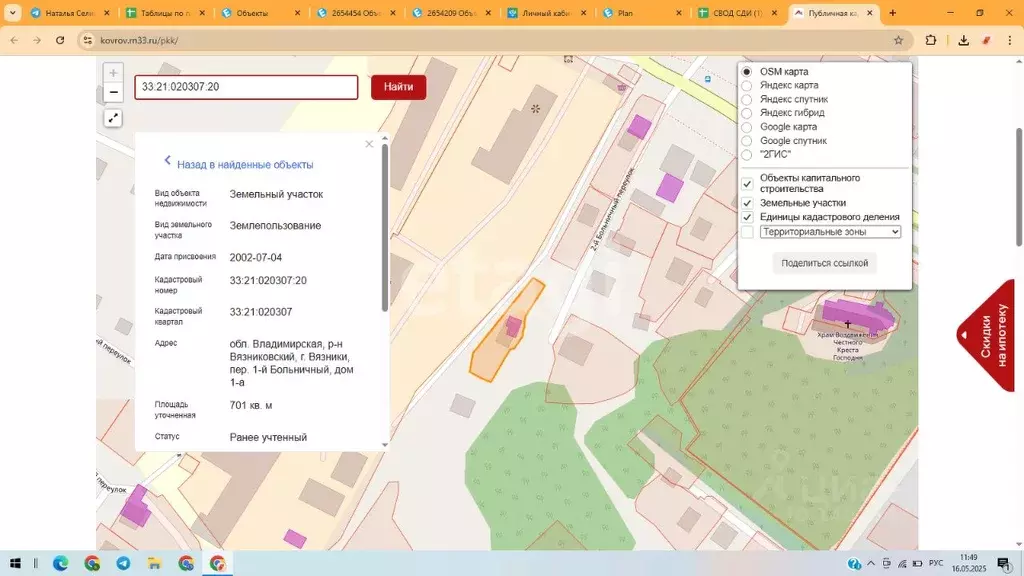This screenshot has height=576, width=1024.
Task: Select the Google карта radio option
Action: pyautogui.click(x=747, y=127)
